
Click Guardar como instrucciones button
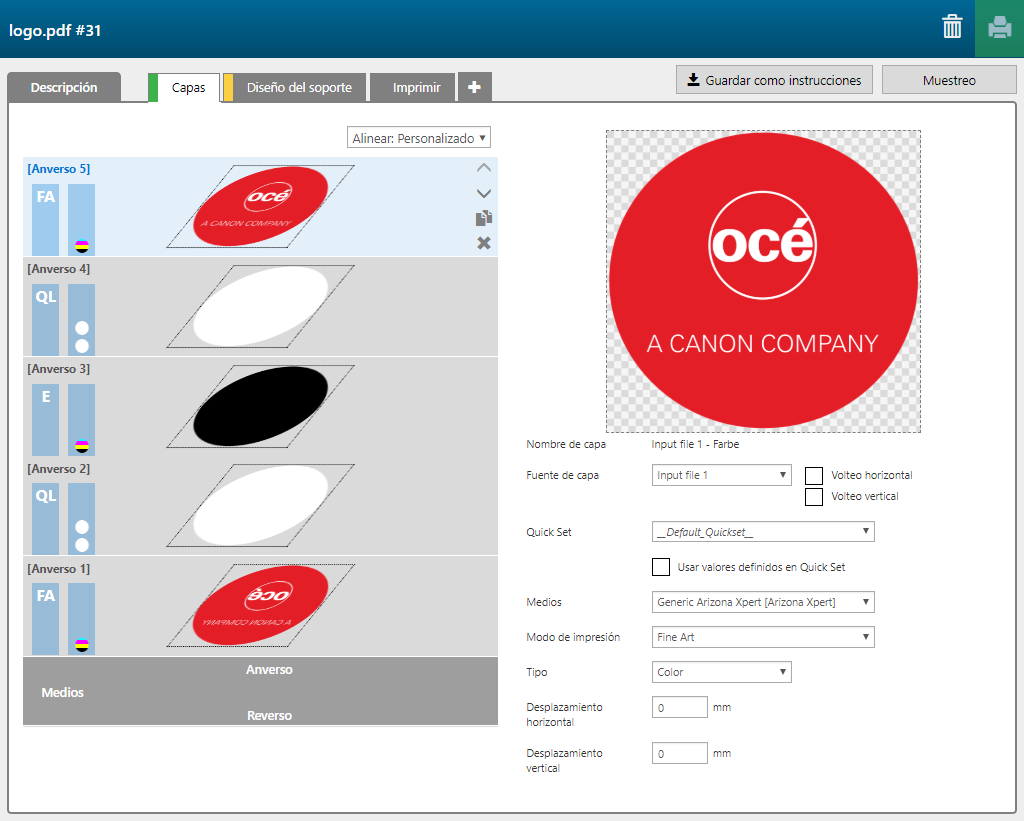[774, 80]
